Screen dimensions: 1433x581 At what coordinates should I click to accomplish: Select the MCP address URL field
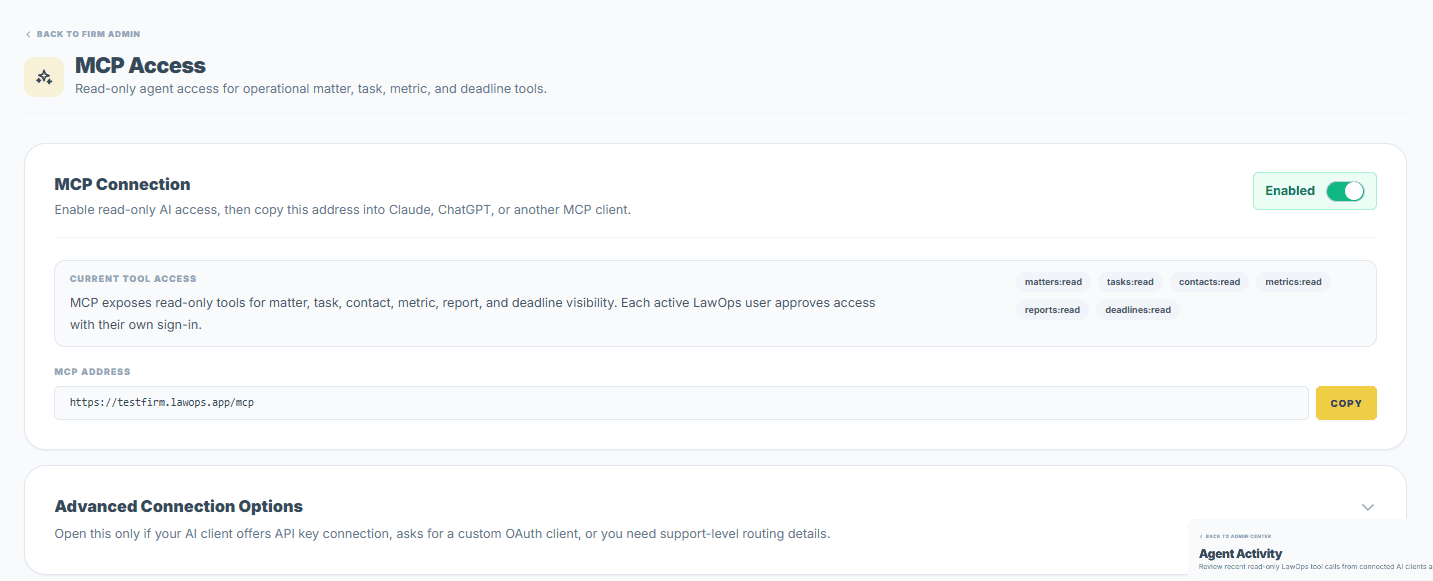681,403
